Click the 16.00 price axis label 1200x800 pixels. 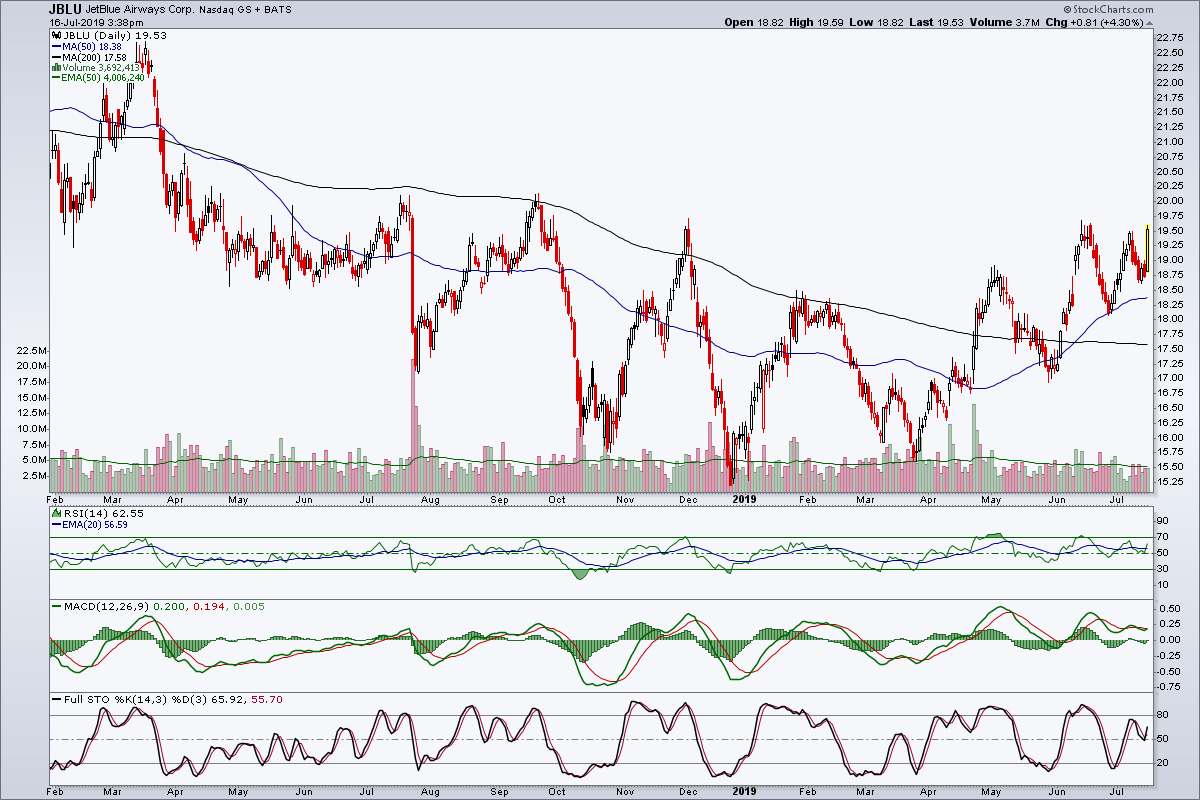click(x=1168, y=437)
